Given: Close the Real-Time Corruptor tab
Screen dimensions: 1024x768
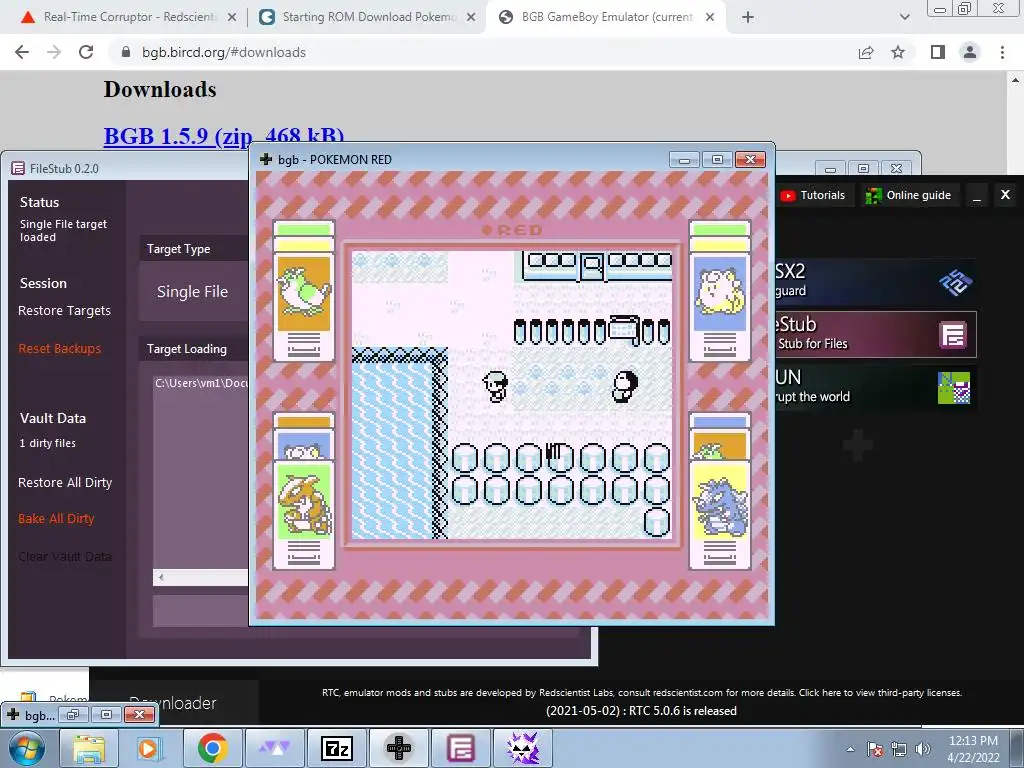Looking at the screenshot, I should (x=232, y=18).
